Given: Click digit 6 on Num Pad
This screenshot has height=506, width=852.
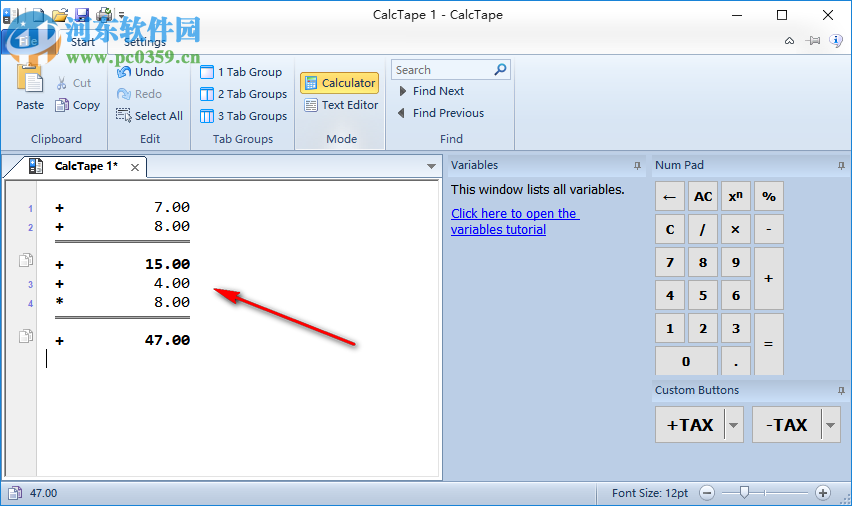Looking at the screenshot, I should (x=736, y=295).
